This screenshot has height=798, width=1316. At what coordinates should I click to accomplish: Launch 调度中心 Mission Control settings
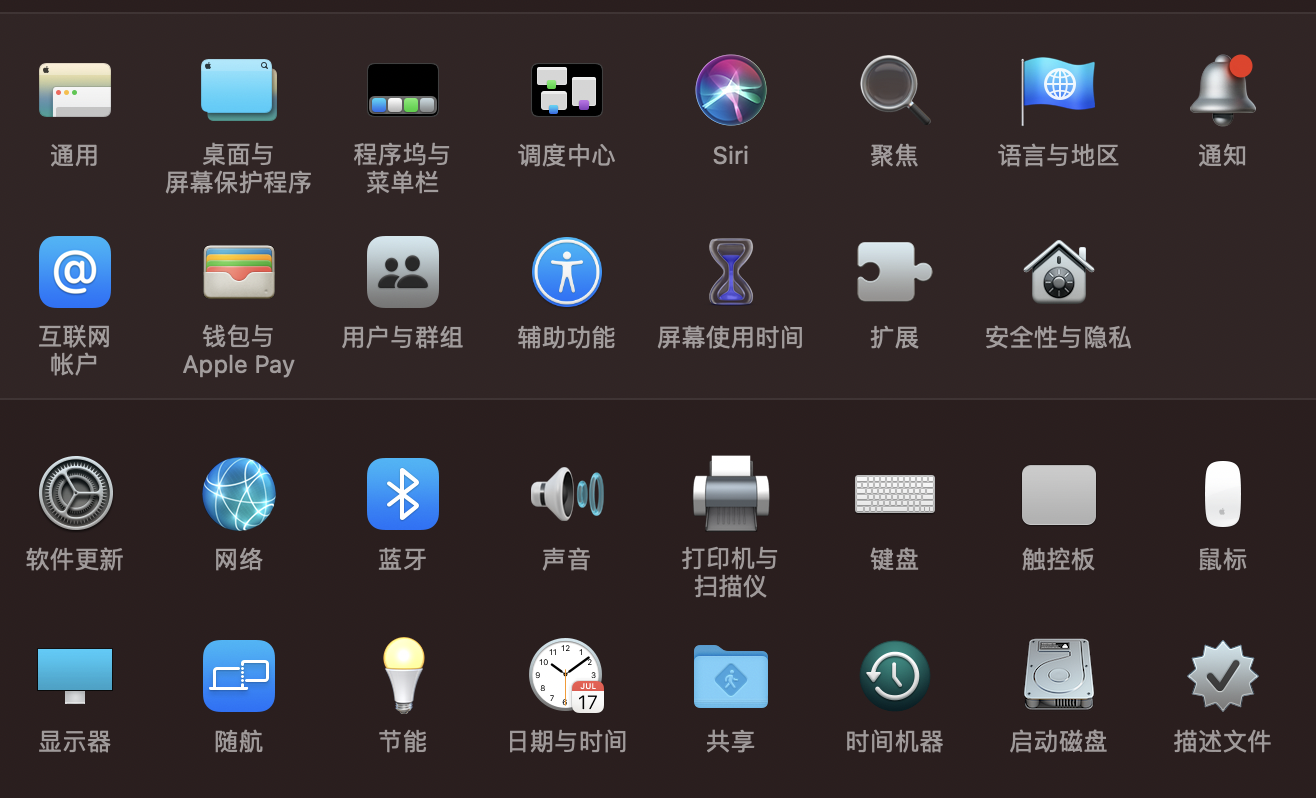click(567, 90)
